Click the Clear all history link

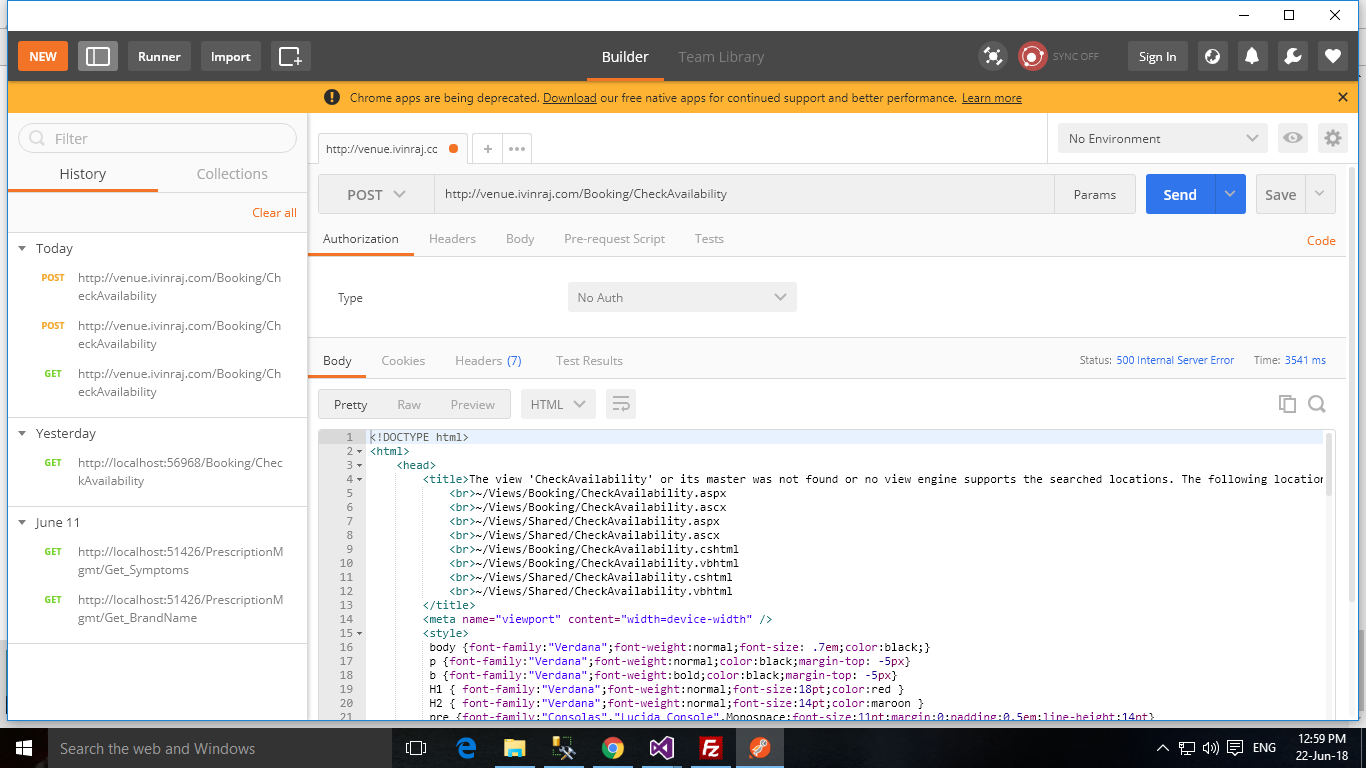[x=274, y=212]
